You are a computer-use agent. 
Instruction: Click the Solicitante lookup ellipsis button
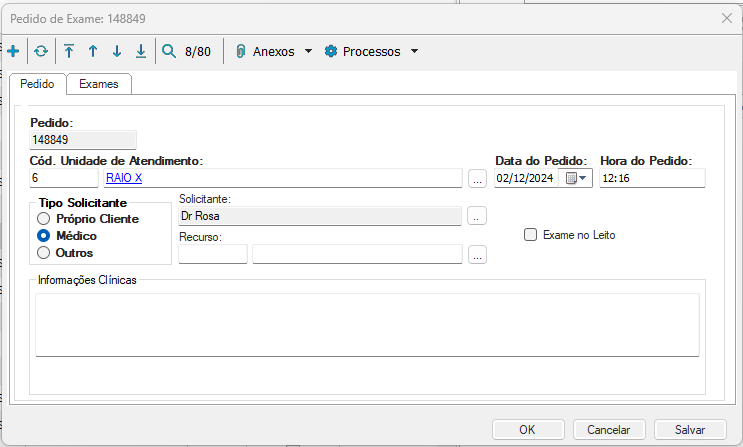[x=477, y=216]
